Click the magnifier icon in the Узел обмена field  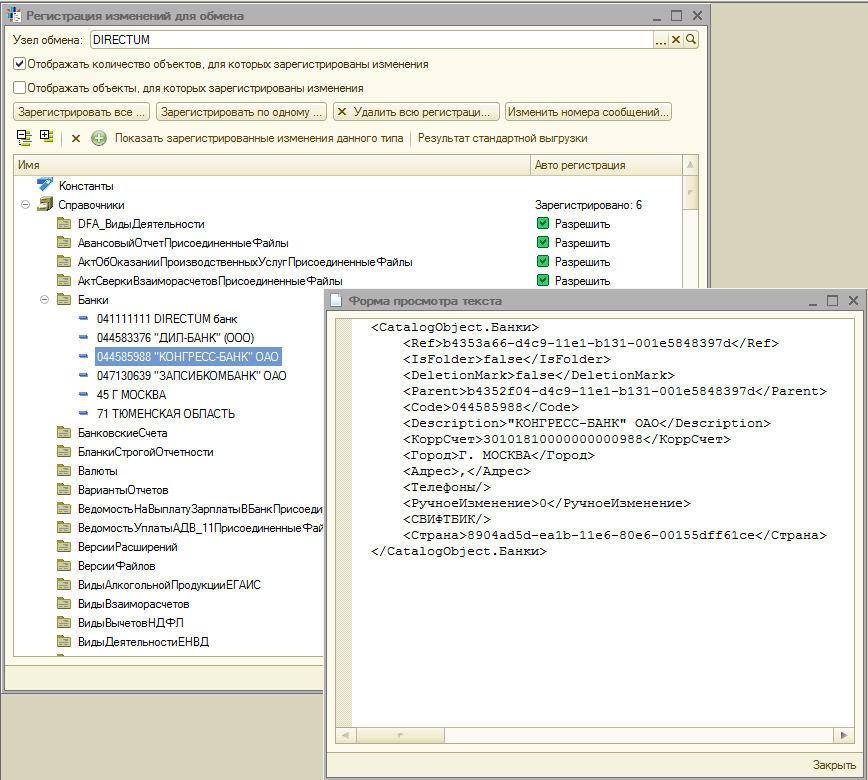pos(691,40)
